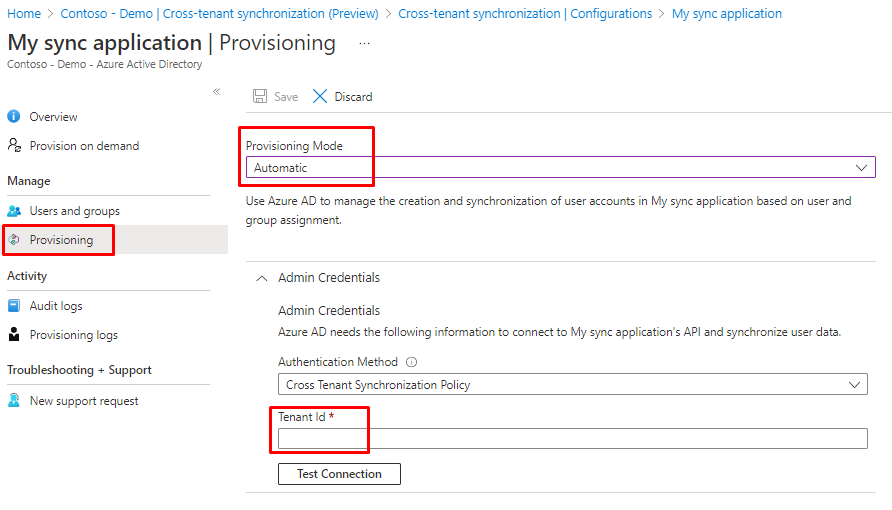Collapse the sidebar with double-chevron icon

(216, 91)
